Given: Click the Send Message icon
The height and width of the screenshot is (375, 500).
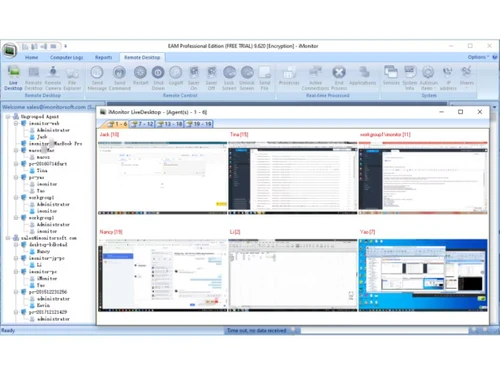Looking at the screenshot, I should click(x=97, y=78).
